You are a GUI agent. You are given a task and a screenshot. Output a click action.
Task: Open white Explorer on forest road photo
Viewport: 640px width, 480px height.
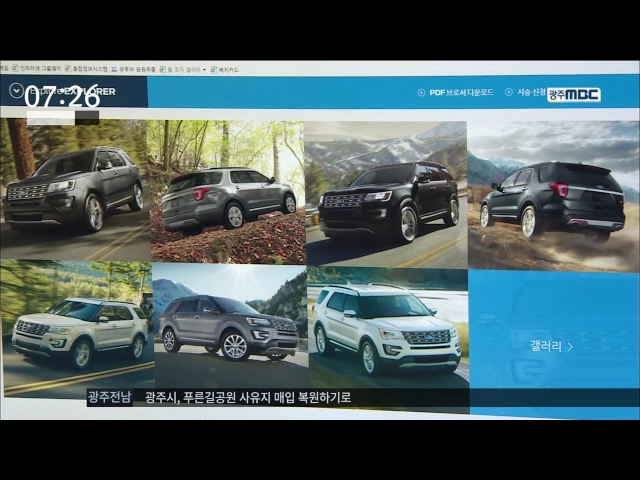[x=78, y=328]
